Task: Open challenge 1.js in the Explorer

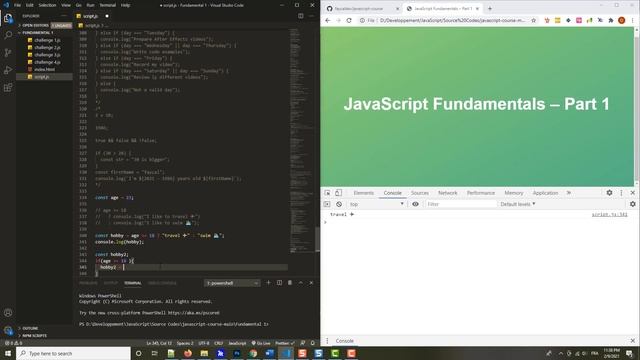Action: tap(47, 40)
